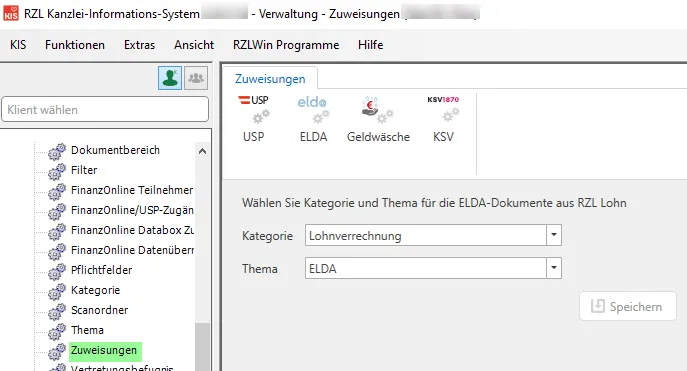Click the Klient wählen search field
The width and height of the screenshot is (687, 371).
coord(105,109)
